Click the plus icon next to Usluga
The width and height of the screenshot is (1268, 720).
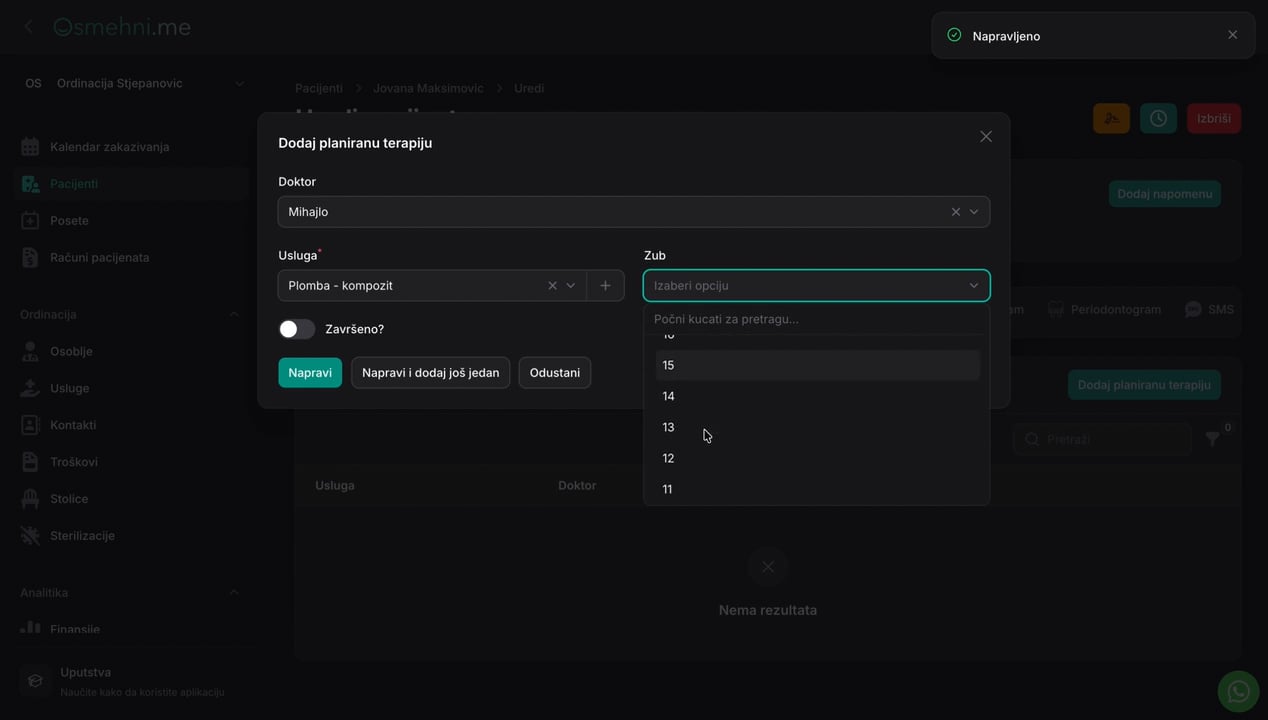(605, 286)
